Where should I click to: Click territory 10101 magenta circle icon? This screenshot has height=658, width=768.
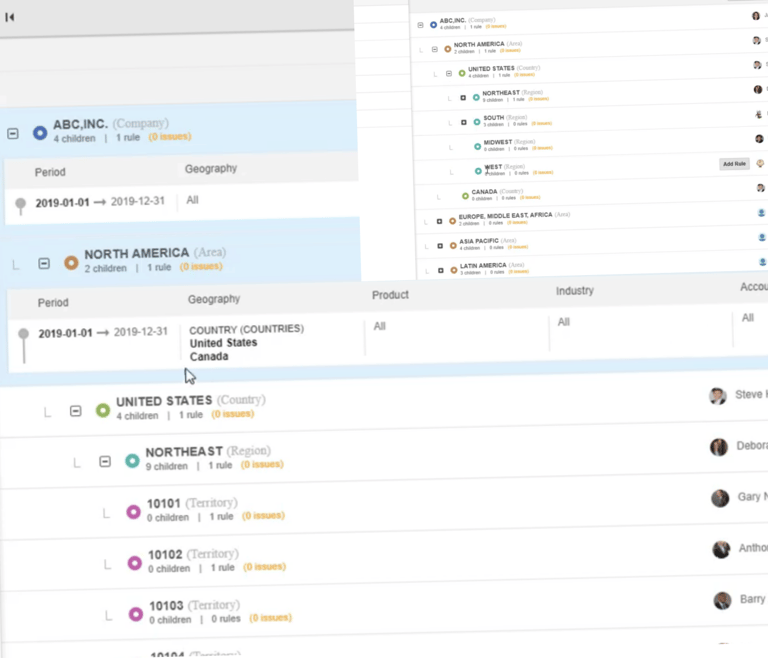click(x=133, y=512)
